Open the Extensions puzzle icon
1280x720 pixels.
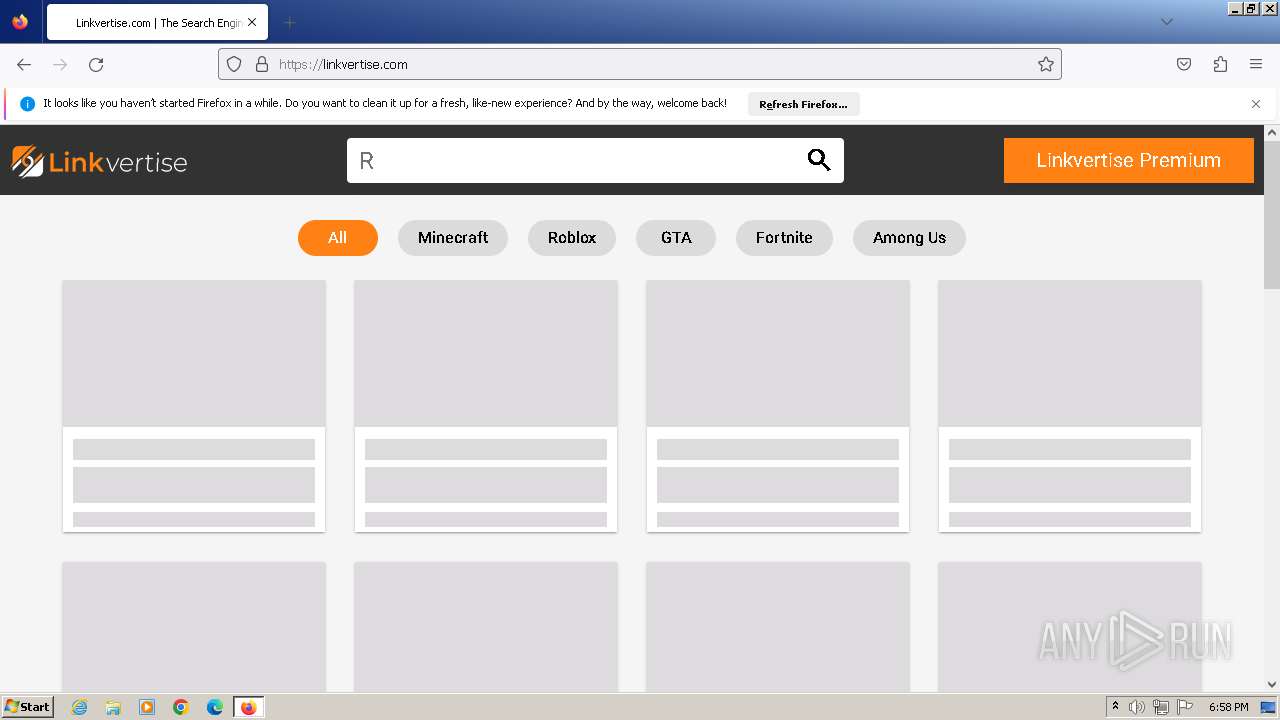1220,64
